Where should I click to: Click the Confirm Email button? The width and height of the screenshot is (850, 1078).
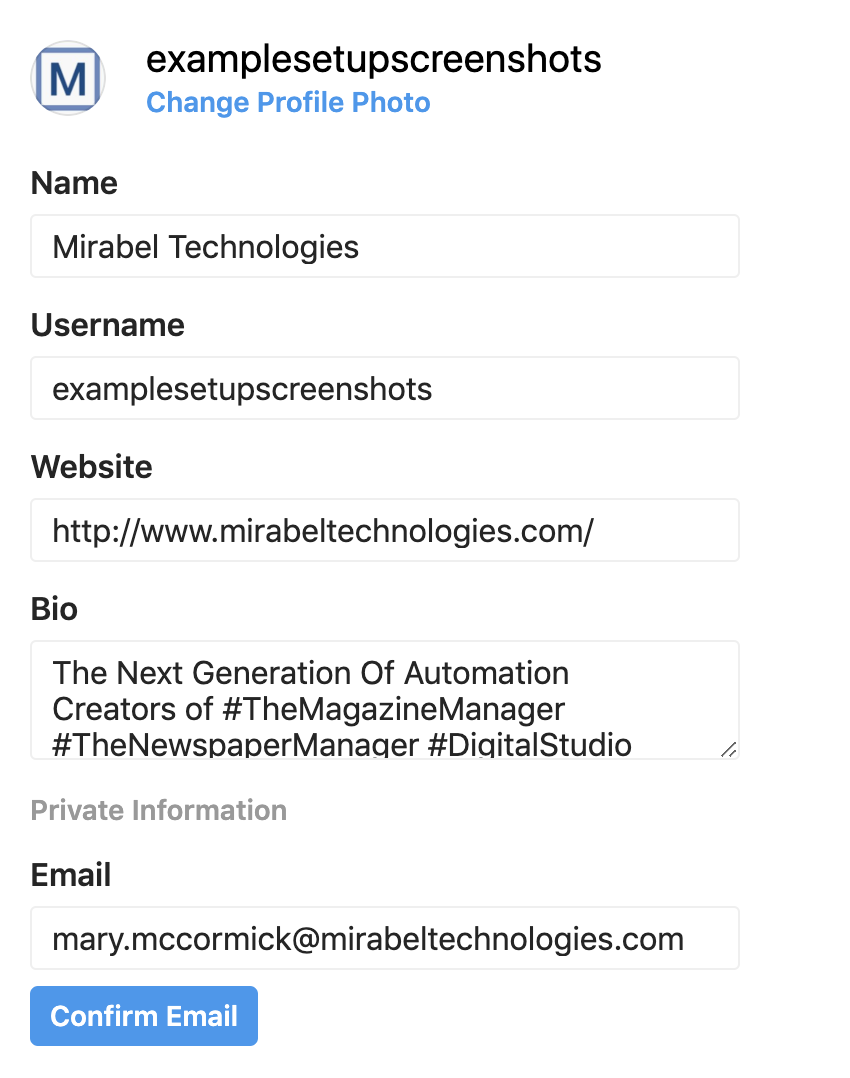pyautogui.click(x=144, y=1016)
